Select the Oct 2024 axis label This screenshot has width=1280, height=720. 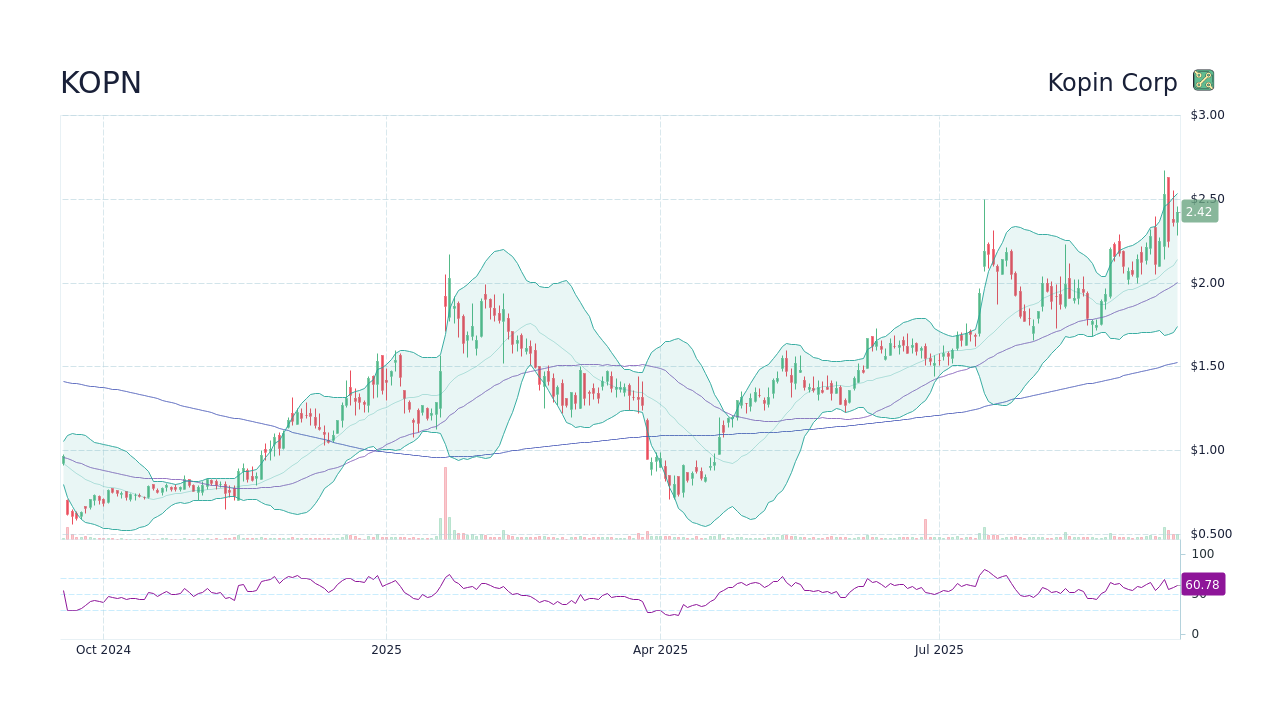[x=102, y=650]
